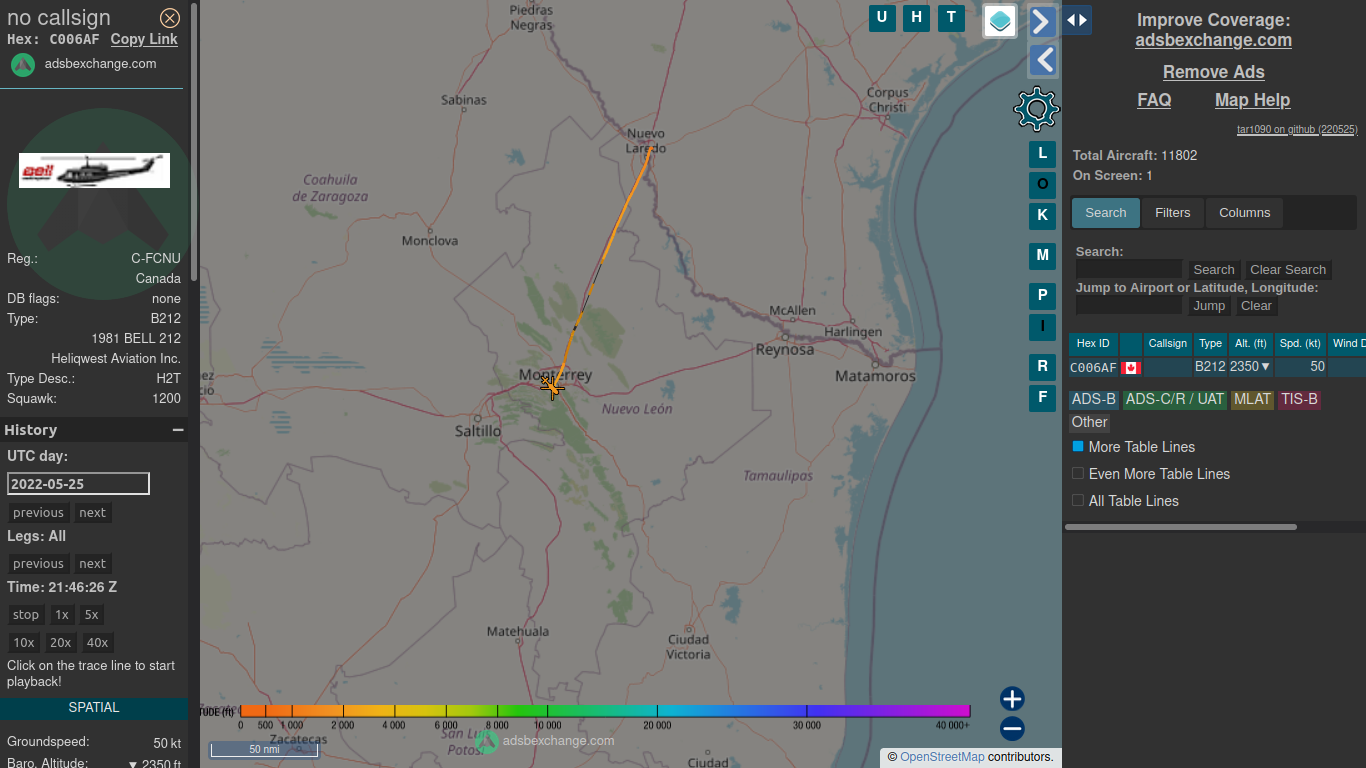This screenshot has height=768, width=1366.
Task: Click the U map toggle button
Action: pyautogui.click(x=882, y=17)
